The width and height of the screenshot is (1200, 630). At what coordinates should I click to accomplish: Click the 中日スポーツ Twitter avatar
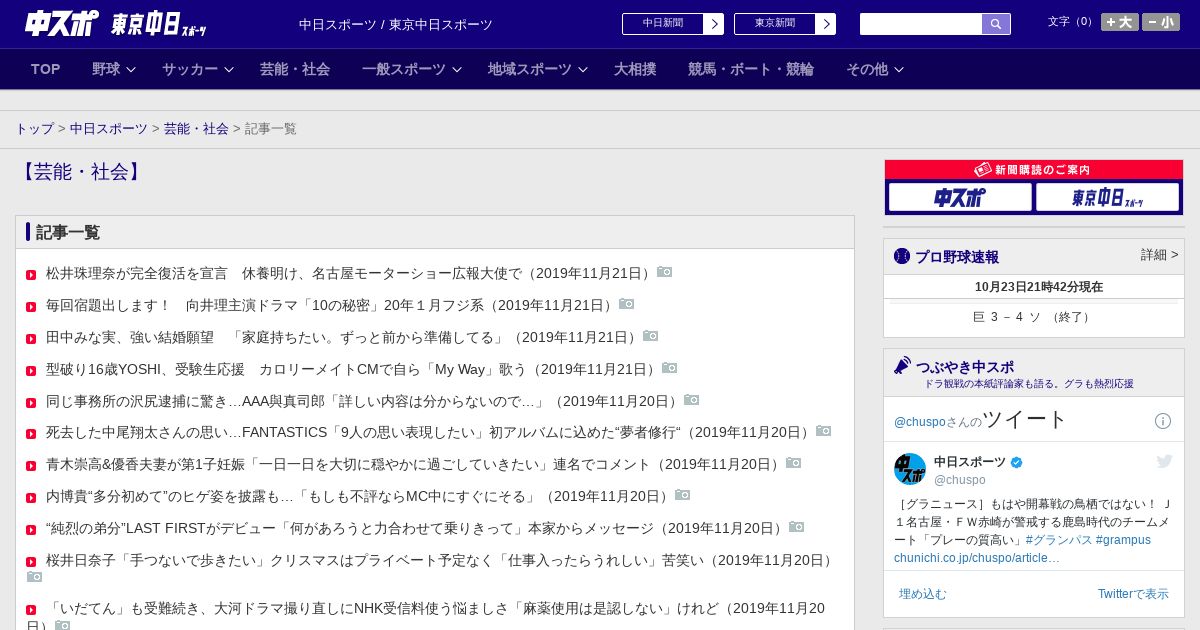click(910, 469)
